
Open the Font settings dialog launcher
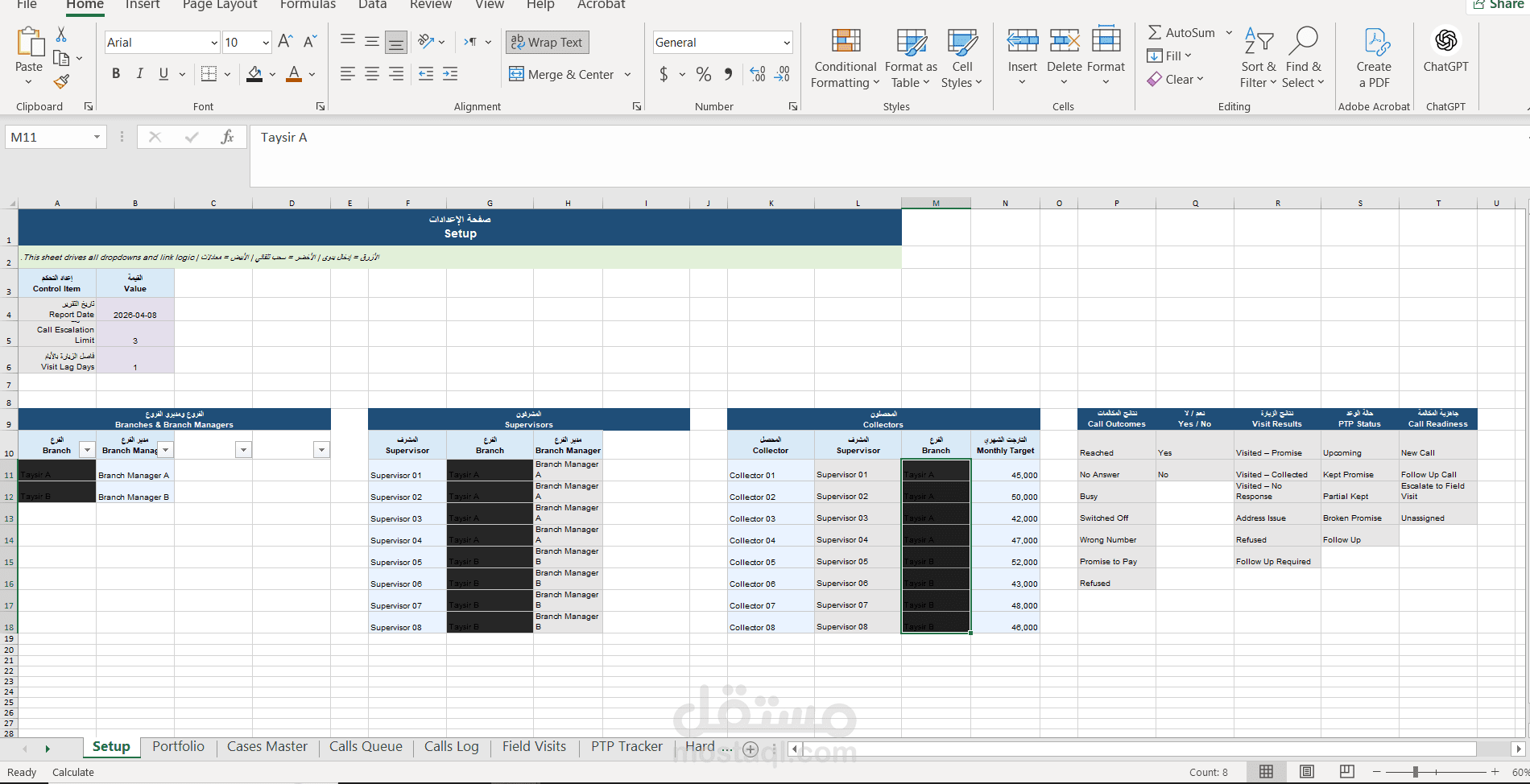coord(320,106)
